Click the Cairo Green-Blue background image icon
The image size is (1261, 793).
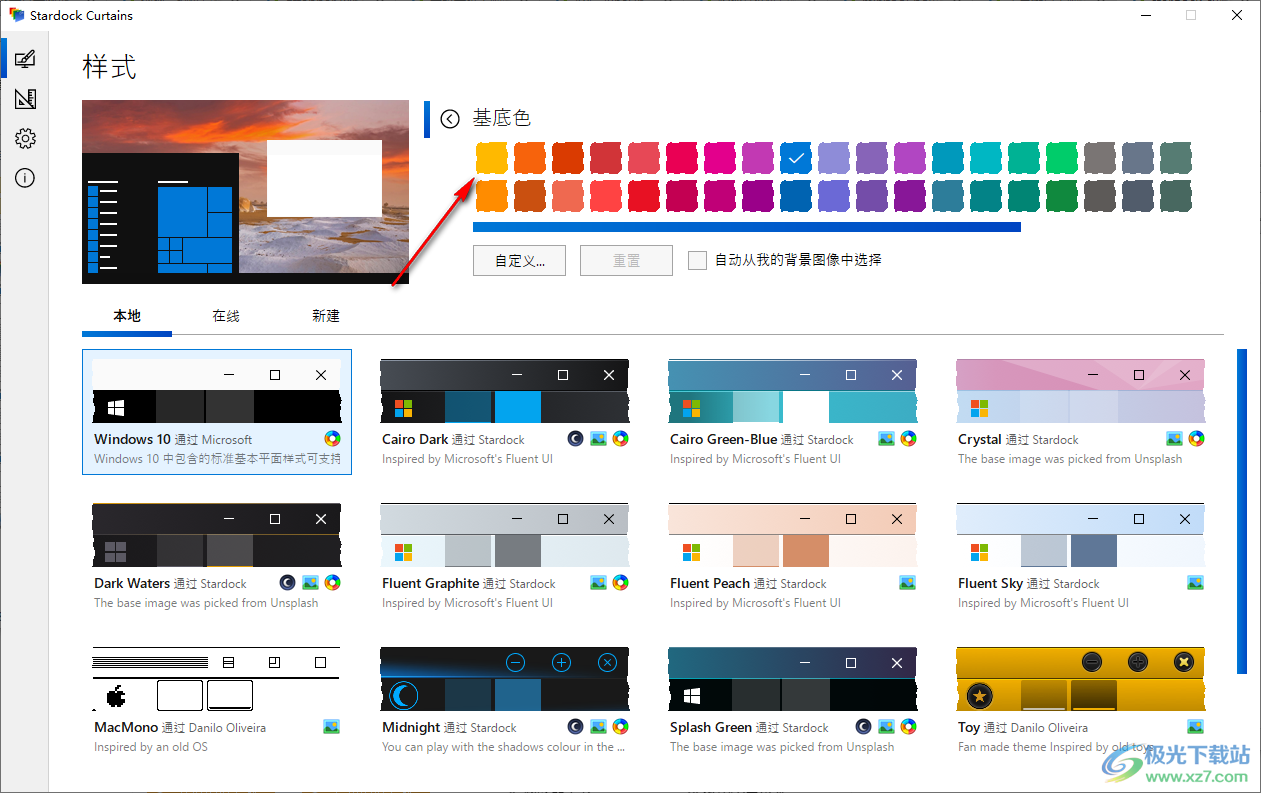(886, 438)
